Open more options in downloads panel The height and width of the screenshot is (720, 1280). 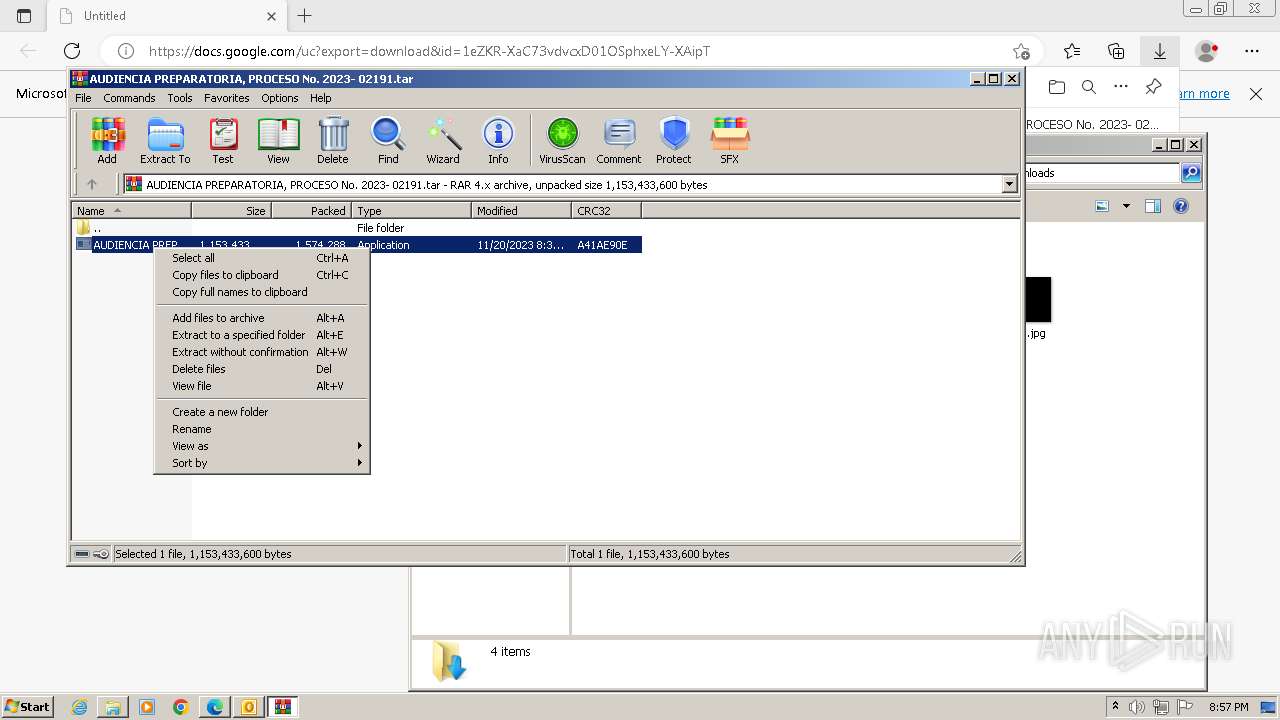(x=1121, y=88)
